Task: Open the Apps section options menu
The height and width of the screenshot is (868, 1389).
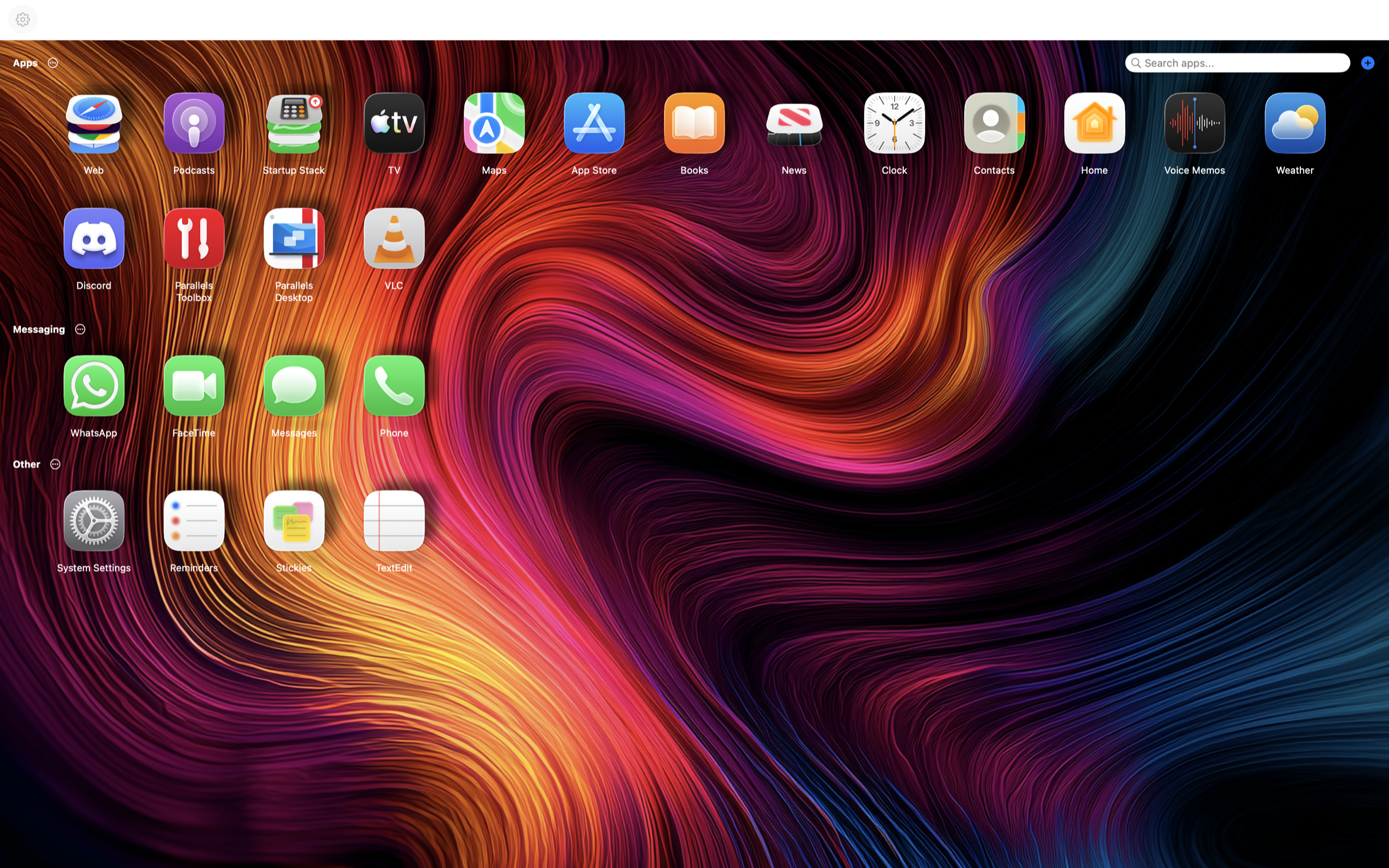Action: click(x=53, y=63)
